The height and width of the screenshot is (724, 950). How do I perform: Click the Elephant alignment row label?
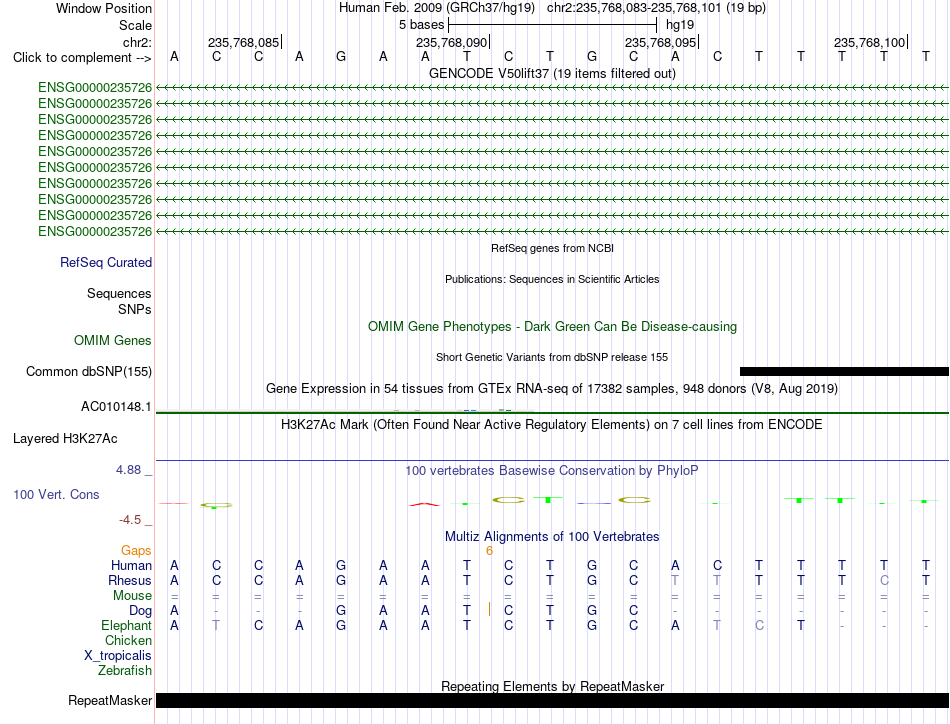[x=126, y=625]
